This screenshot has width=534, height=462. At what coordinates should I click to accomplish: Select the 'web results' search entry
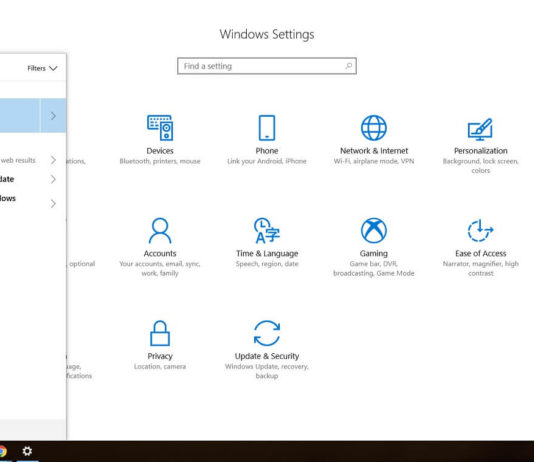[18, 160]
